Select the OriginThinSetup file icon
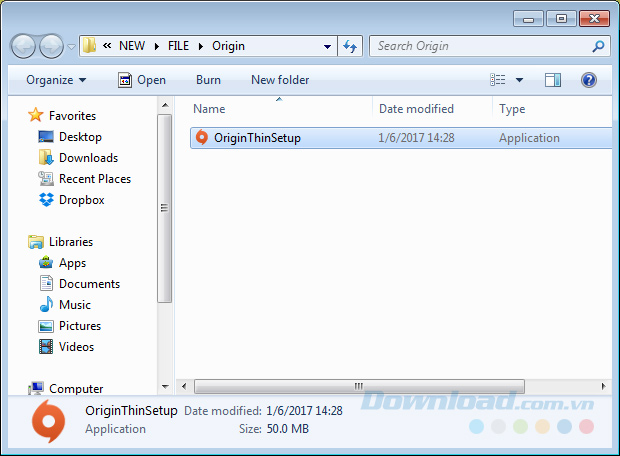The height and width of the screenshot is (456, 620). (202, 138)
